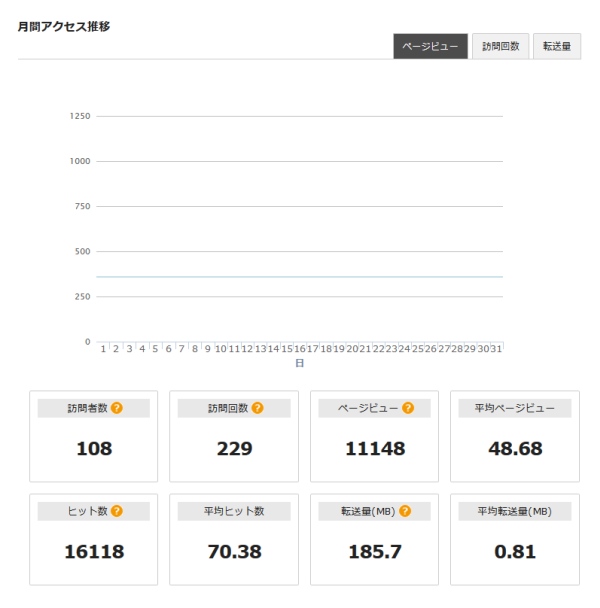Click the 750 y-axis label
Screen dimensions: 600x608
(x=83, y=206)
